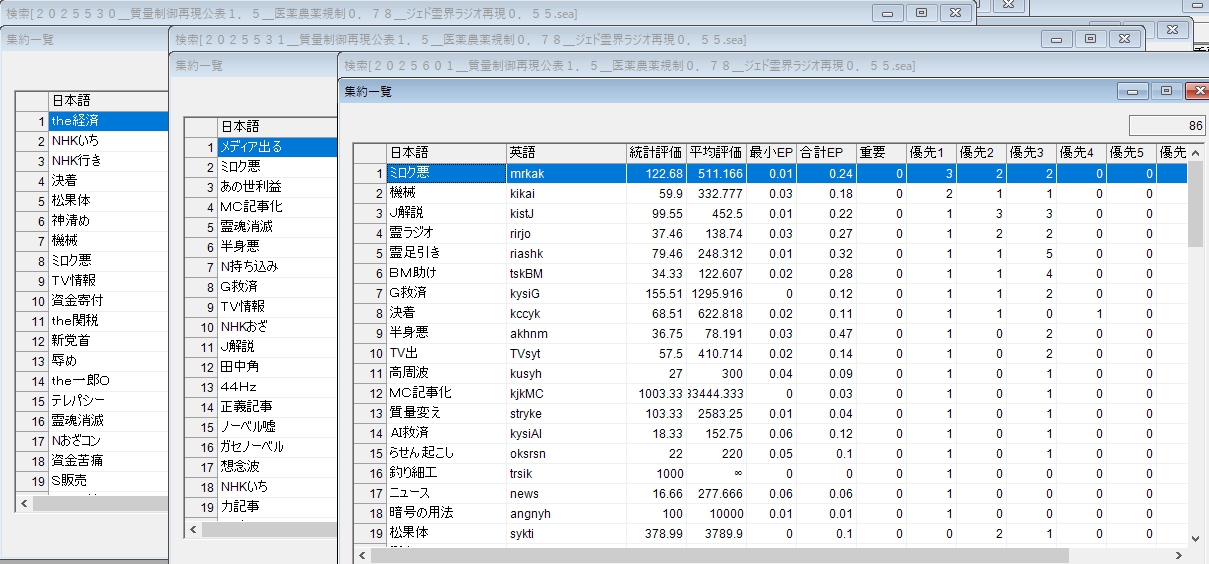The height and width of the screenshot is (564, 1209).
Task: Close the front 集約一覧 window
Action: click(1196, 91)
